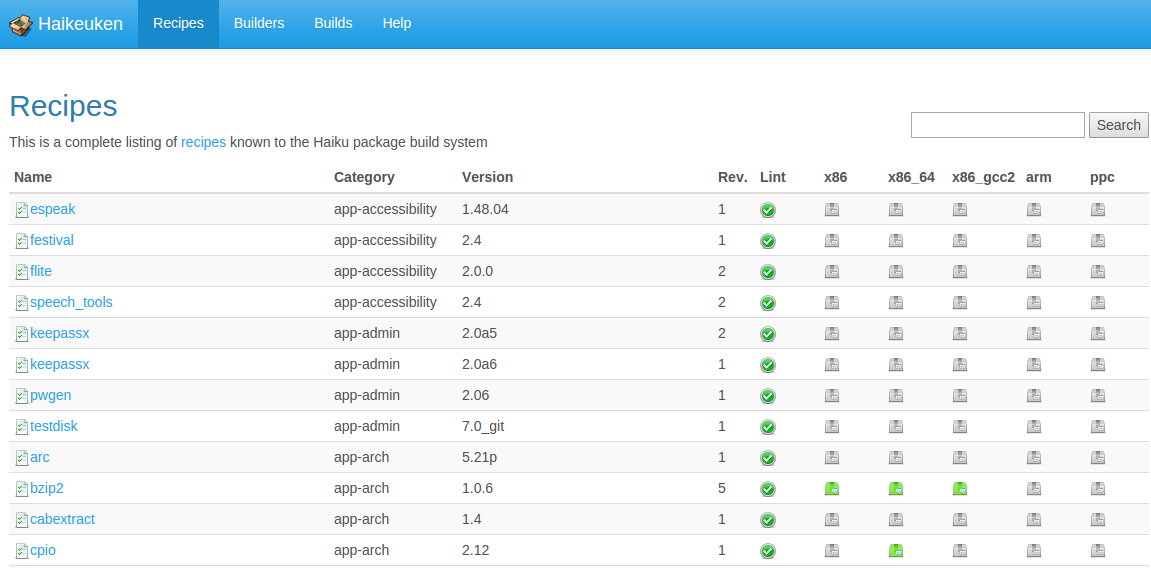Open the cpio recipe link
Screen dimensions: 1151x568
43,550
